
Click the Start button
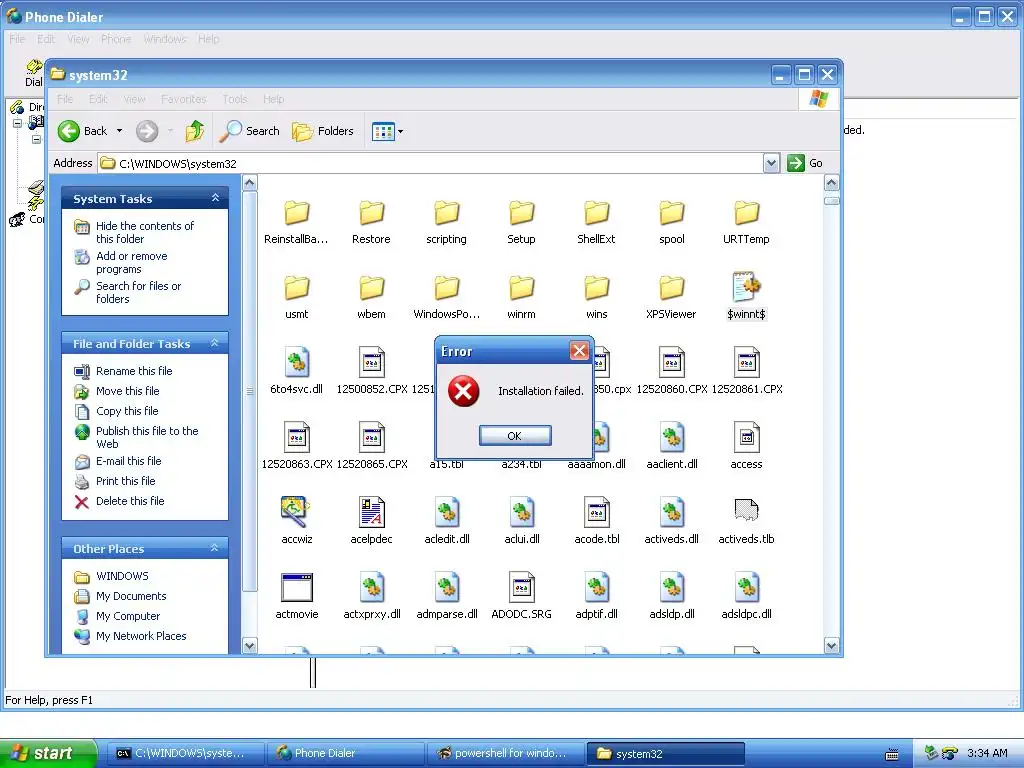tap(48, 753)
